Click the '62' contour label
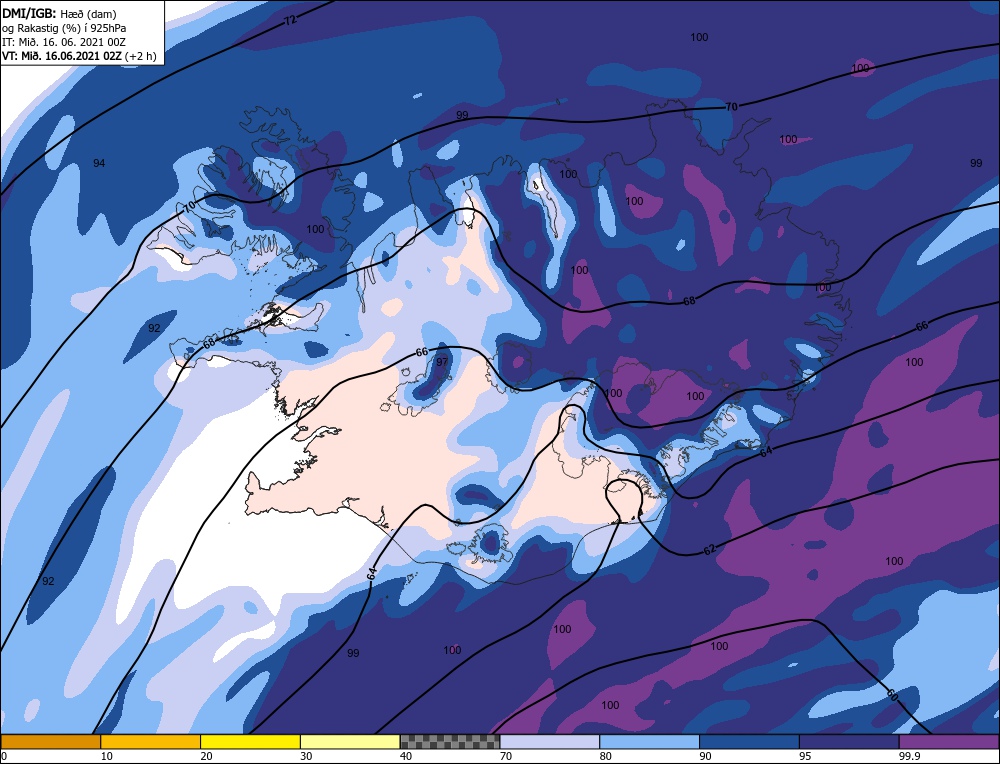The image size is (1000, 764). coord(709,549)
